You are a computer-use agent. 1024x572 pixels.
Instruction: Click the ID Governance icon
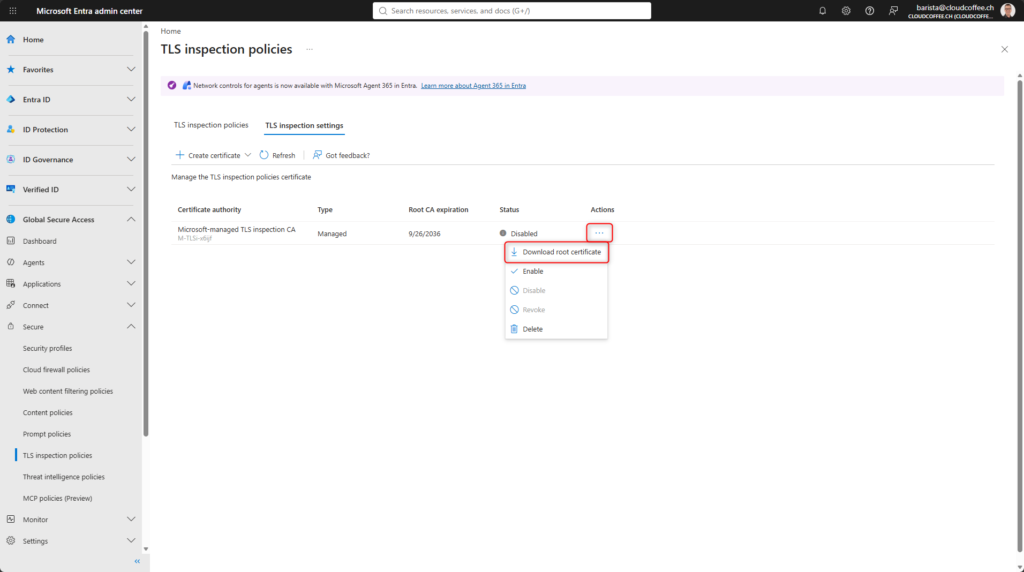(x=10, y=159)
